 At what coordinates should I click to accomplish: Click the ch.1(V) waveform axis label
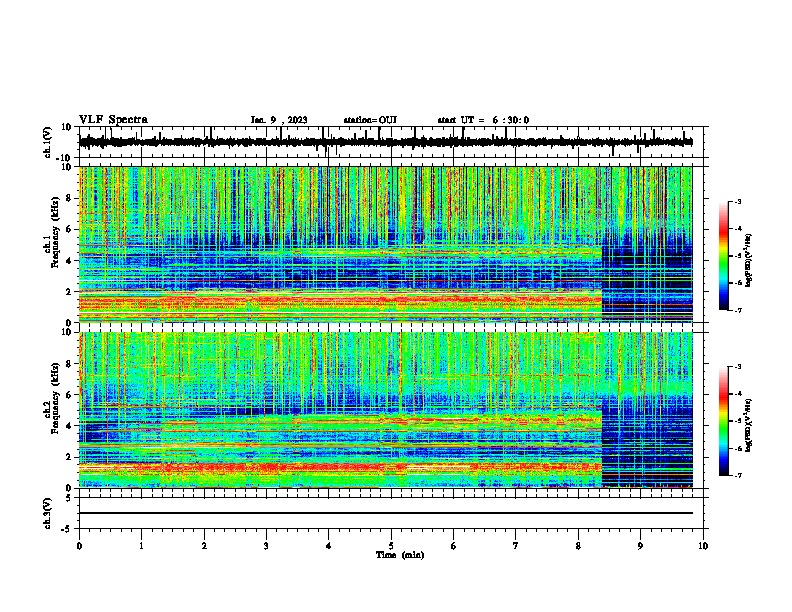pyautogui.click(x=48, y=142)
